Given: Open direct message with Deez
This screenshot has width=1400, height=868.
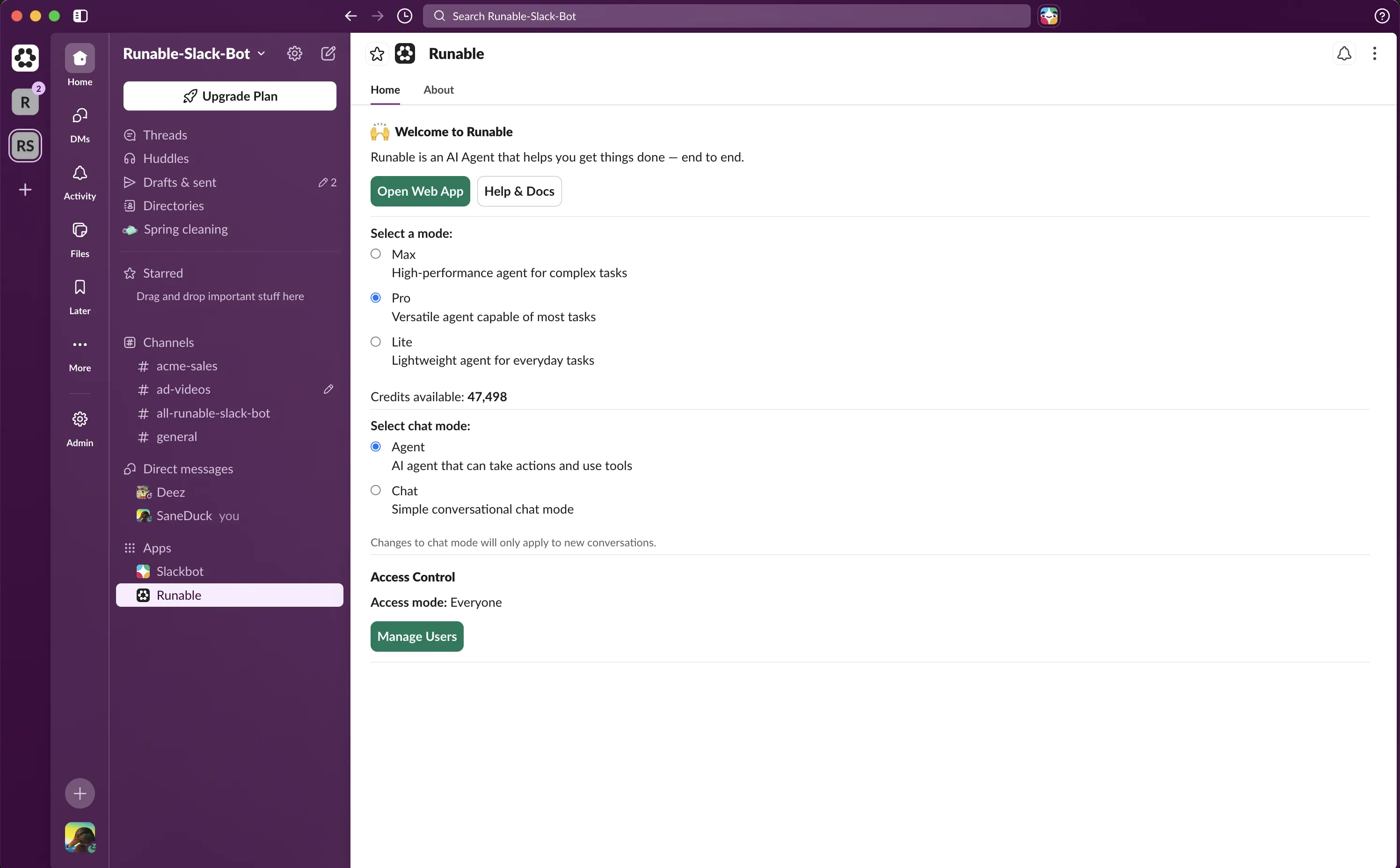Looking at the screenshot, I should [x=229, y=493].
